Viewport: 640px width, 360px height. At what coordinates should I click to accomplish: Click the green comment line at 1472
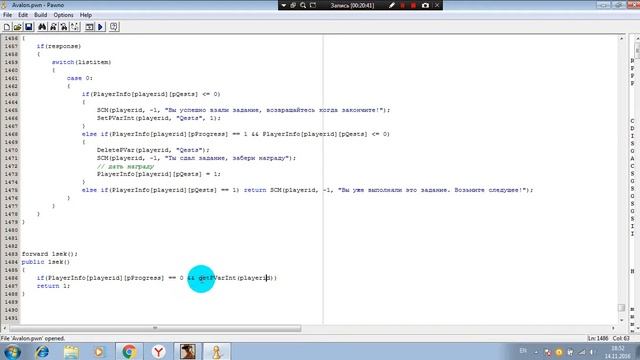coord(125,167)
